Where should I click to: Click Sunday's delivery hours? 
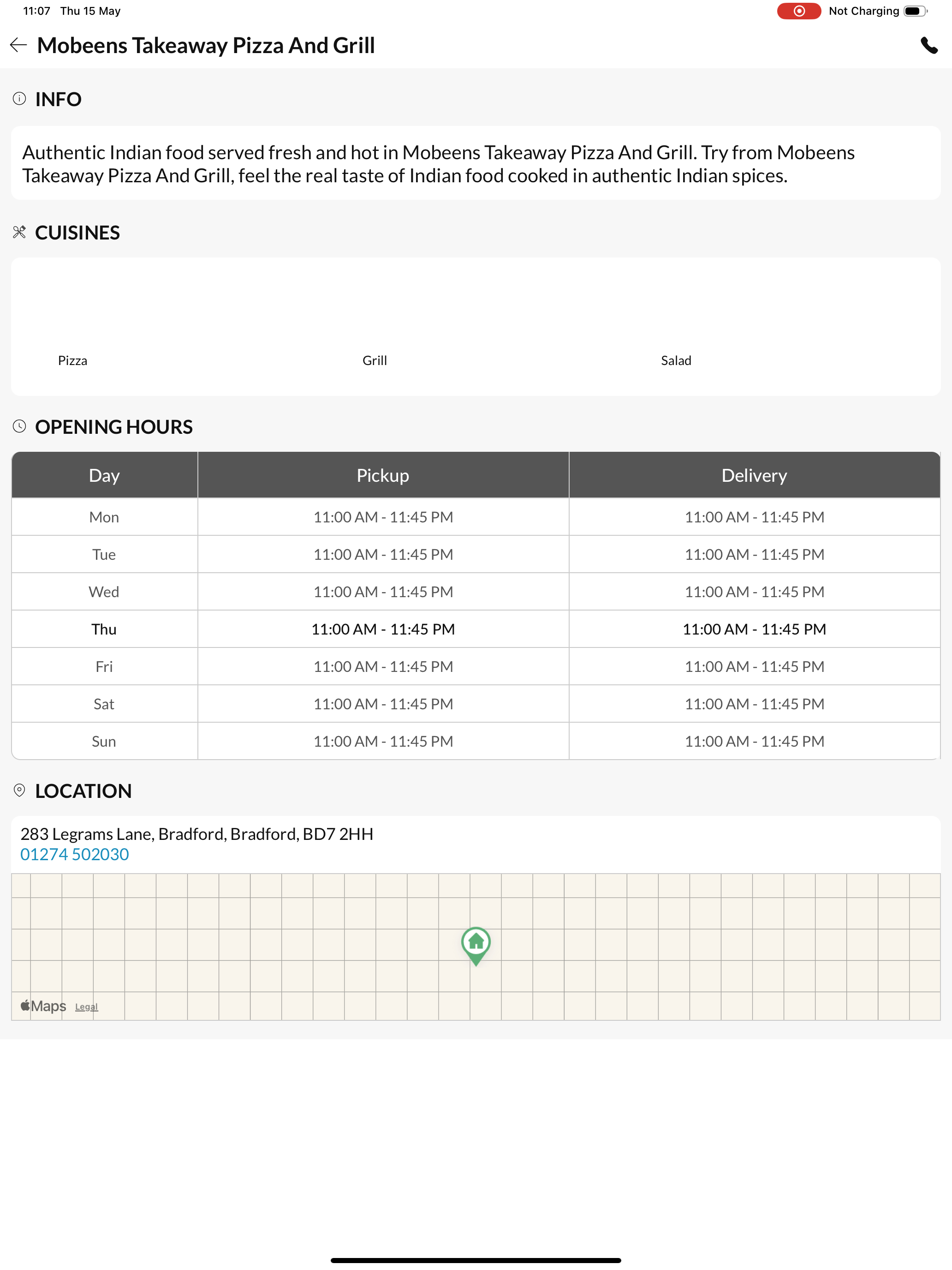point(754,741)
